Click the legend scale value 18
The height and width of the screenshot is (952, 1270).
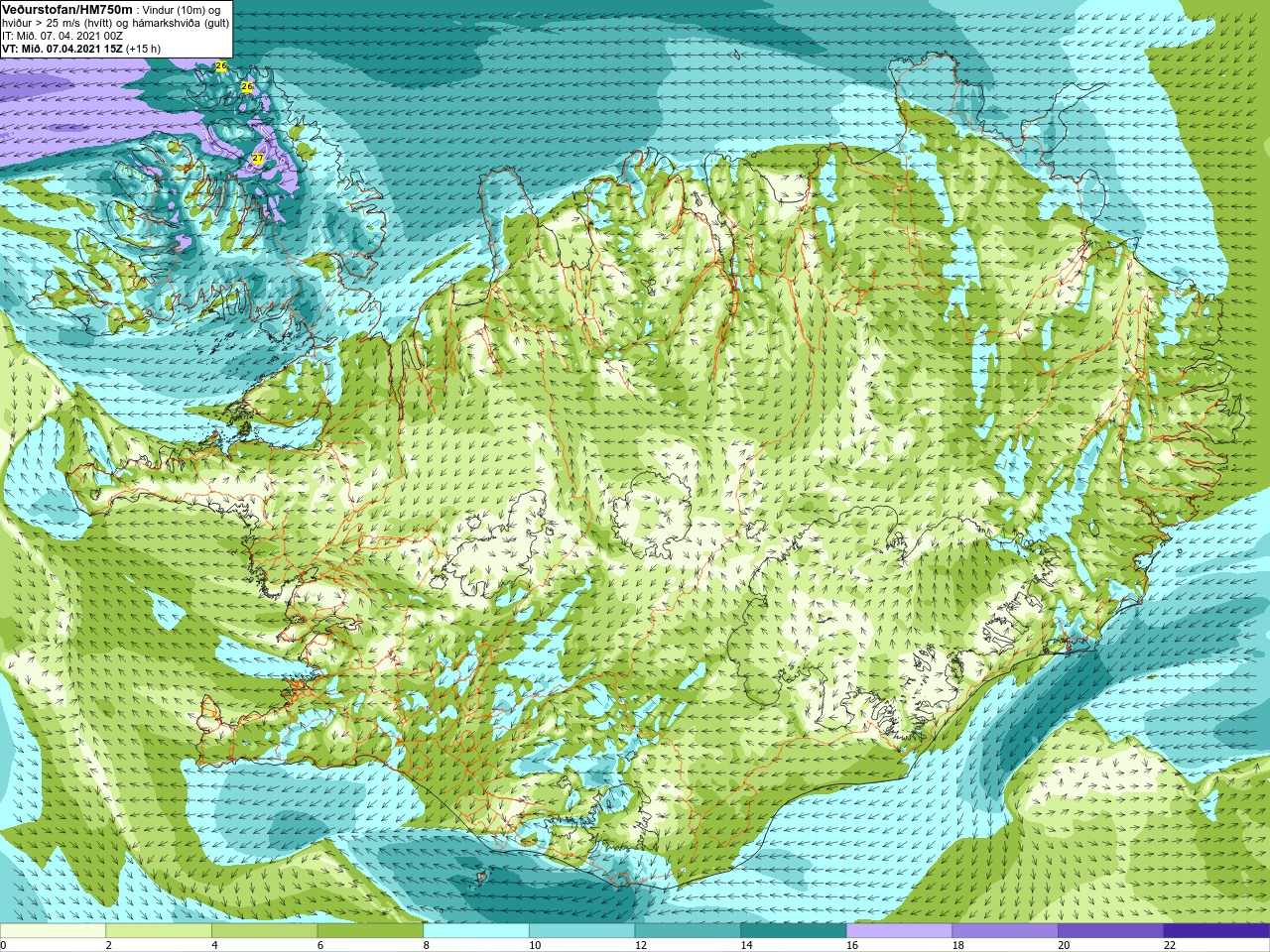click(958, 945)
